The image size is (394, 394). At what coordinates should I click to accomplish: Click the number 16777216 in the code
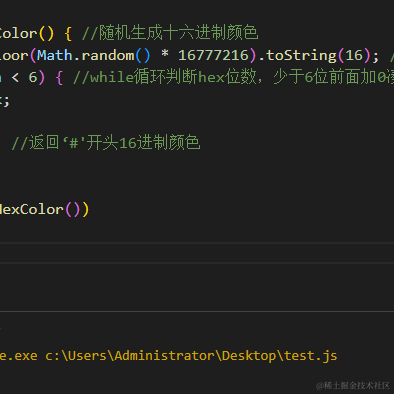(x=213, y=55)
